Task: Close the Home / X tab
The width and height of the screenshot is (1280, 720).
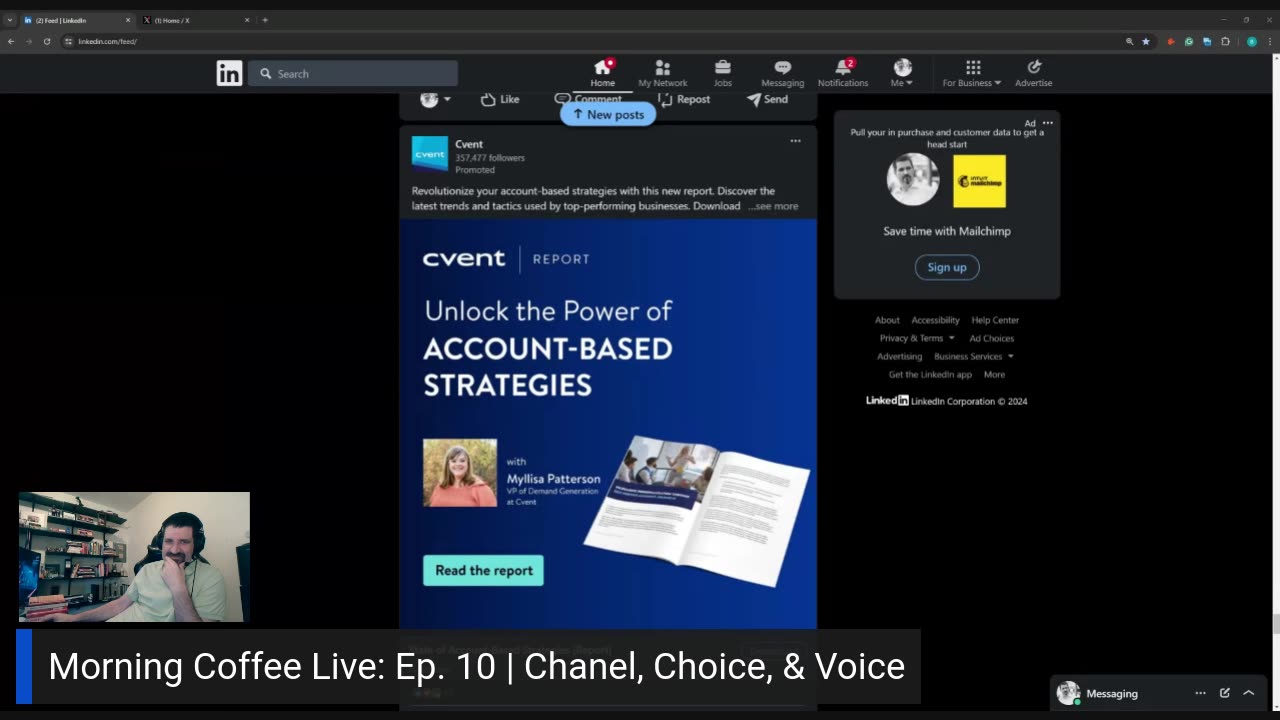Action: [247, 20]
